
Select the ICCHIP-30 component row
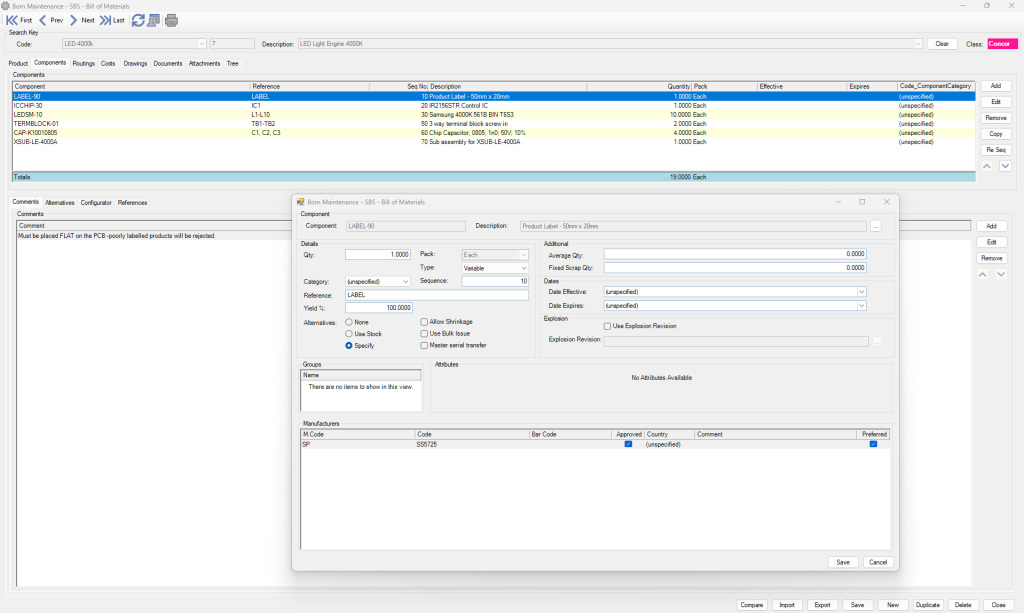(494, 106)
